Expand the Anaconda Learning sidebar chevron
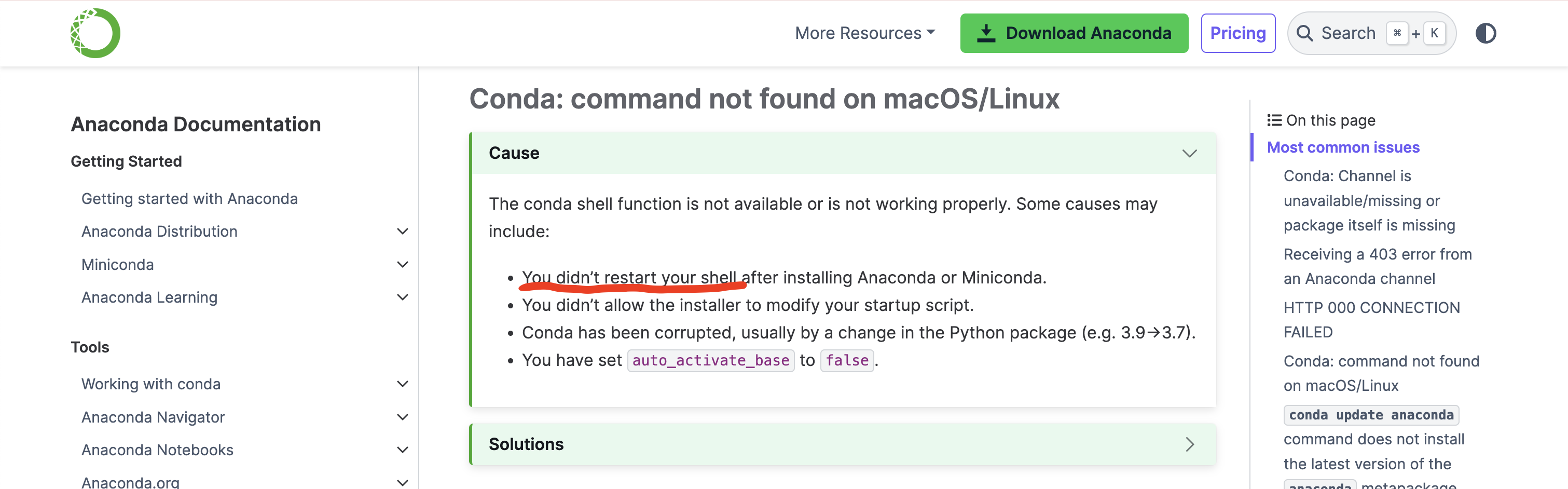 [x=402, y=297]
